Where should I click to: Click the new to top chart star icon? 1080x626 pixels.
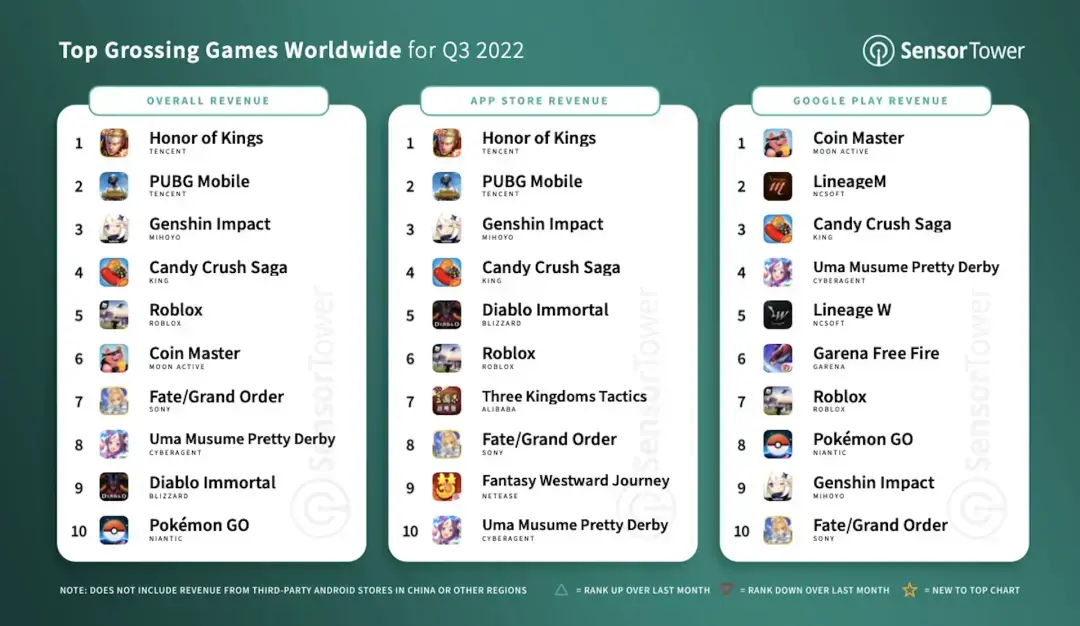coord(909,590)
